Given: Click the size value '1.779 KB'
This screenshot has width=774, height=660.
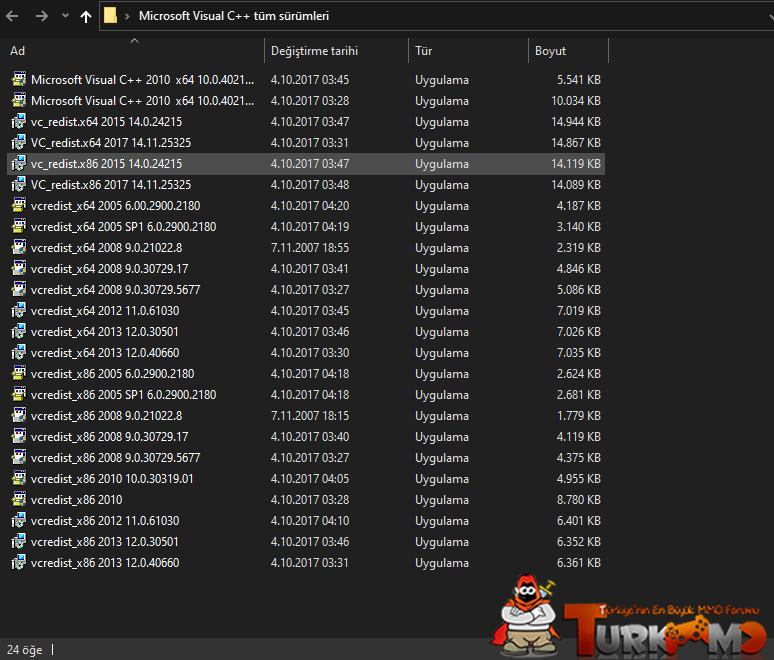Looking at the screenshot, I should pos(579,416).
